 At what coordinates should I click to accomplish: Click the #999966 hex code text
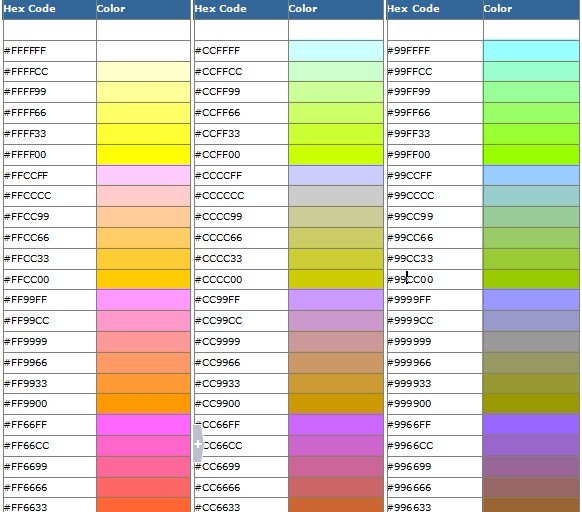(409, 363)
